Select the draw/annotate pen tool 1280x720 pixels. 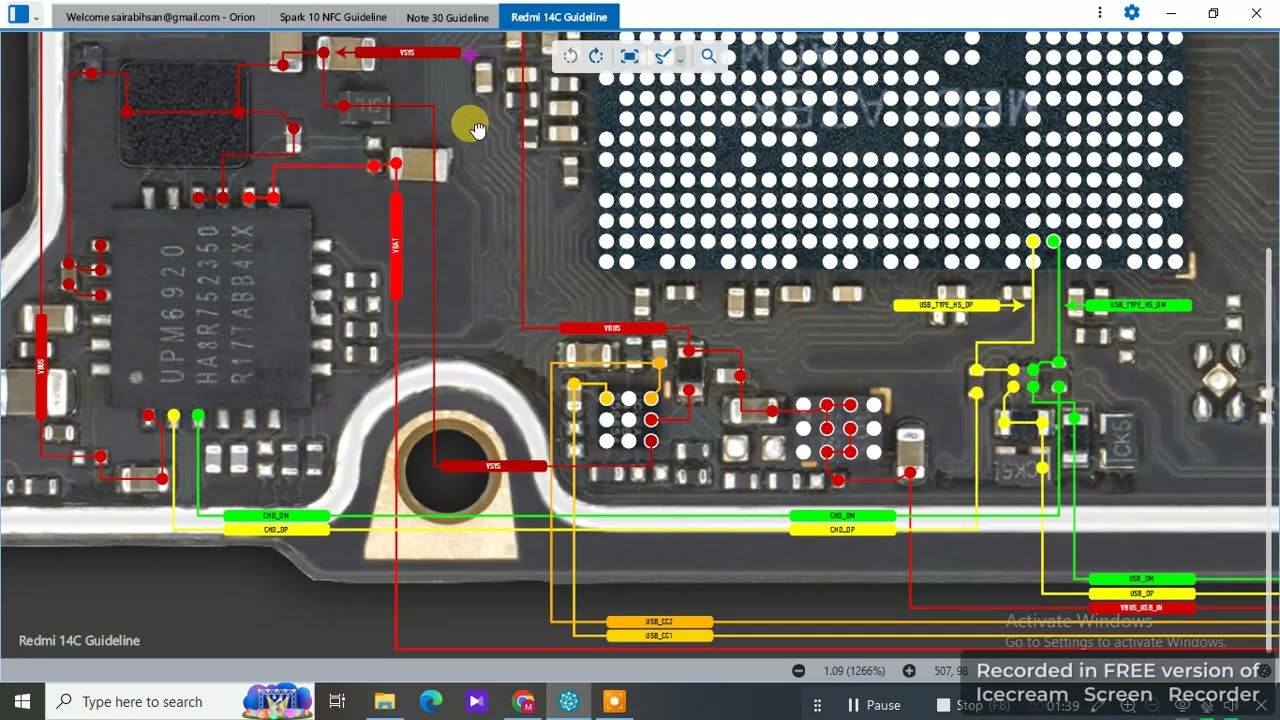pos(662,56)
